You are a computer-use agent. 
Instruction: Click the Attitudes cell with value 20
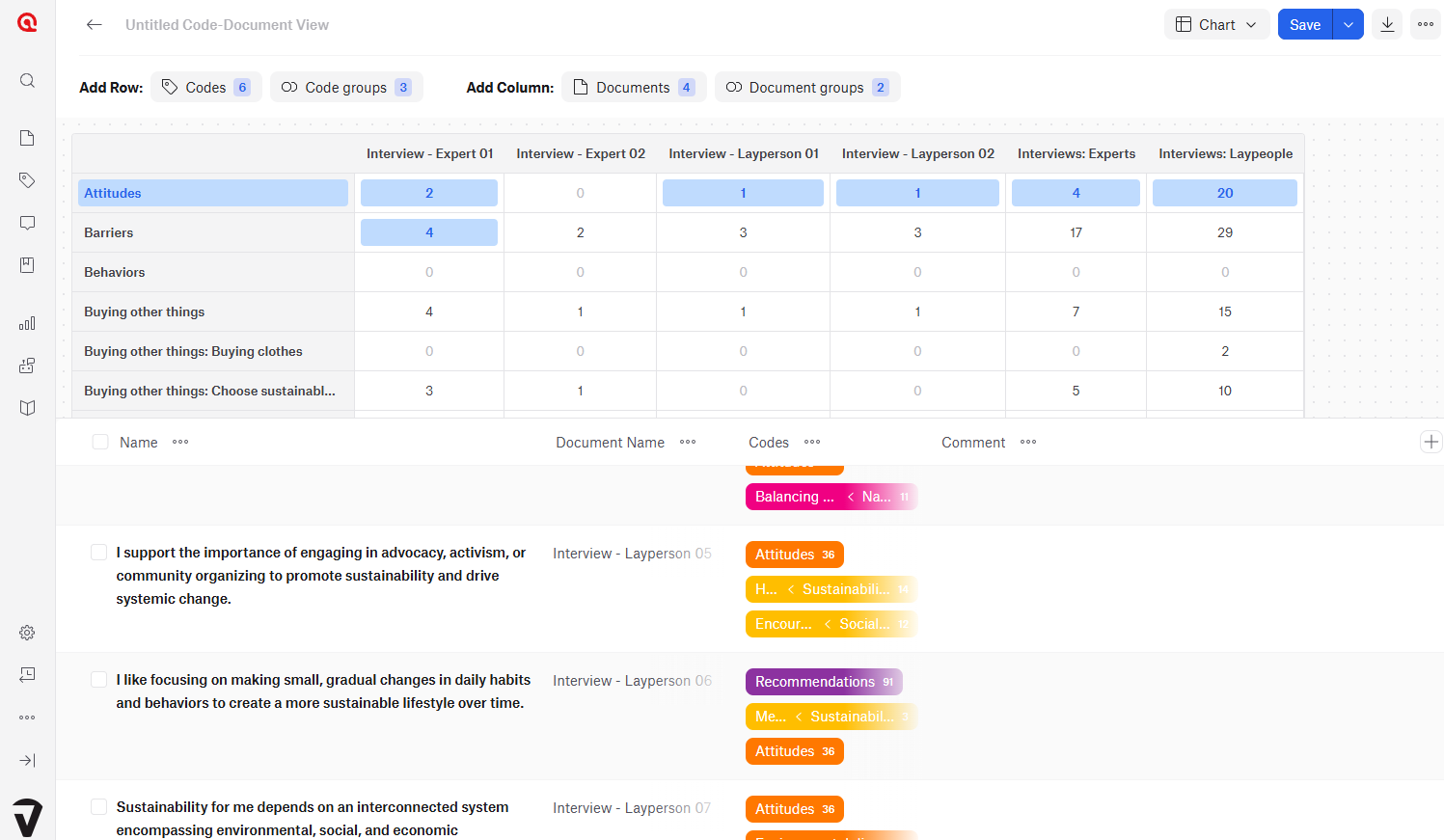pyautogui.click(x=1225, y=193)
